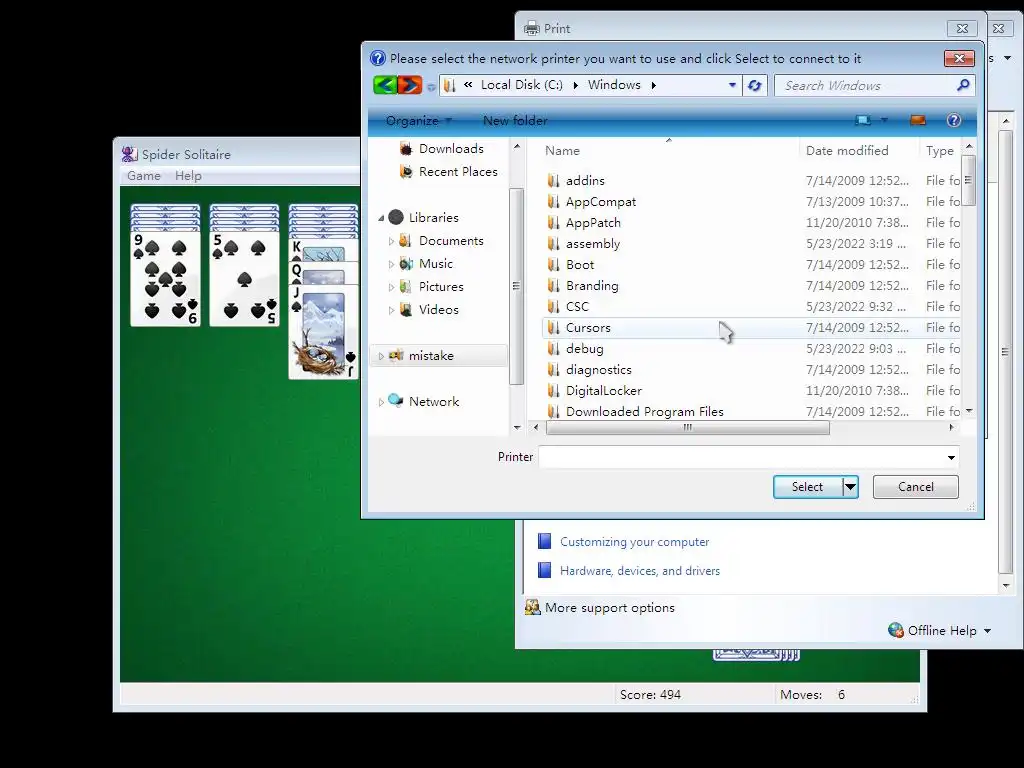This screenshot has width=1024, height=768.
Task: Click the More support options icon
Action: (533, 607)
